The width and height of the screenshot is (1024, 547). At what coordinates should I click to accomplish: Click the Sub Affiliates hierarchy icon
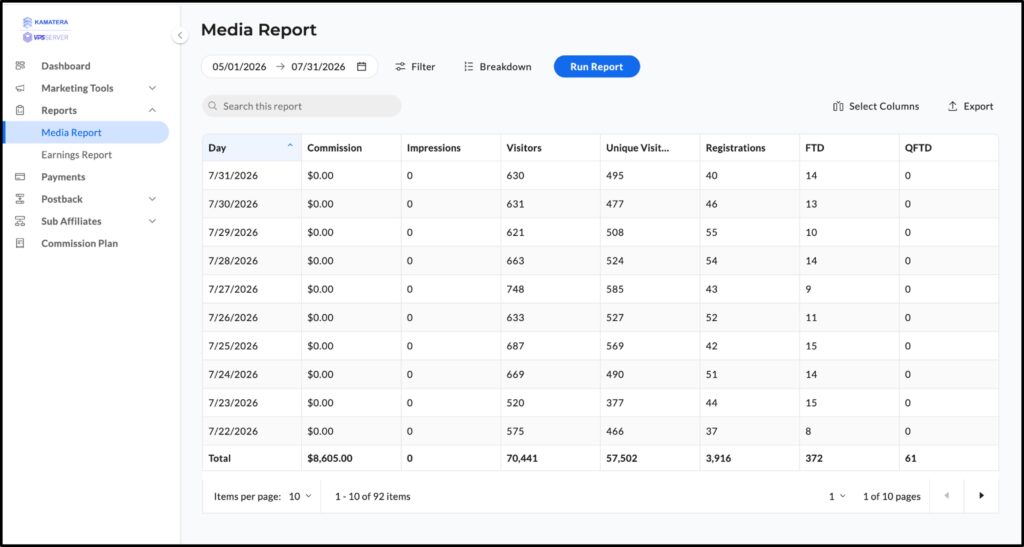point(20,221)
